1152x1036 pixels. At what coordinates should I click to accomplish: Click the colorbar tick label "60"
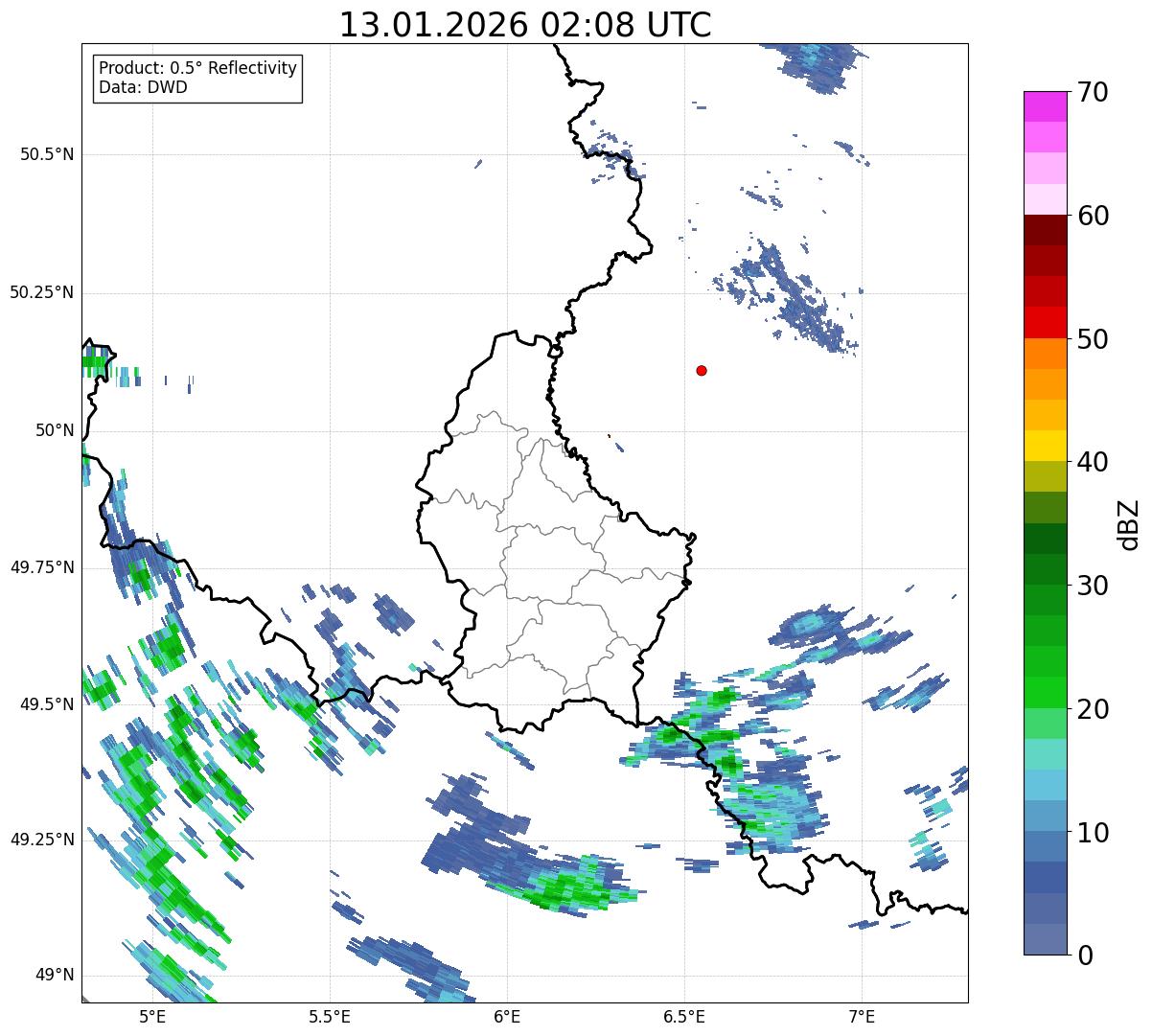point(1093,216)
